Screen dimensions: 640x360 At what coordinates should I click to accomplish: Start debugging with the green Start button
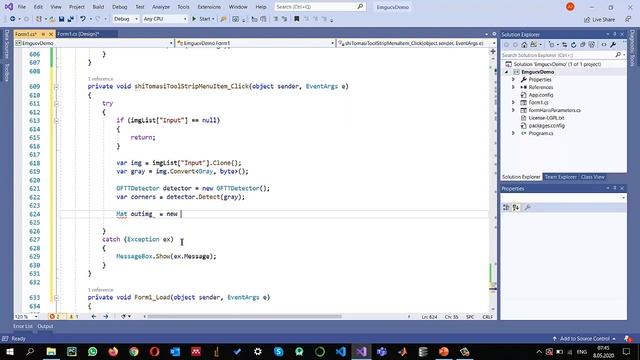click(x=203, y=19)
